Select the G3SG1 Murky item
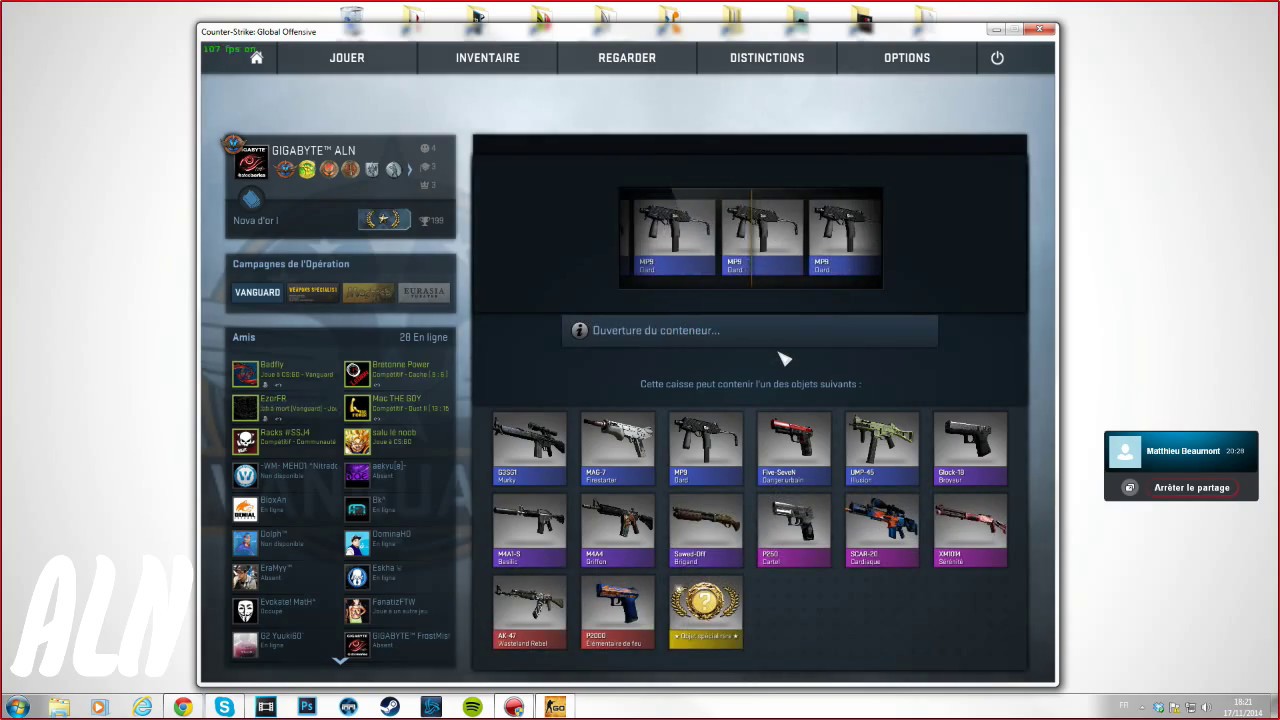The image size is (1280, 720). tap(530, 449)
